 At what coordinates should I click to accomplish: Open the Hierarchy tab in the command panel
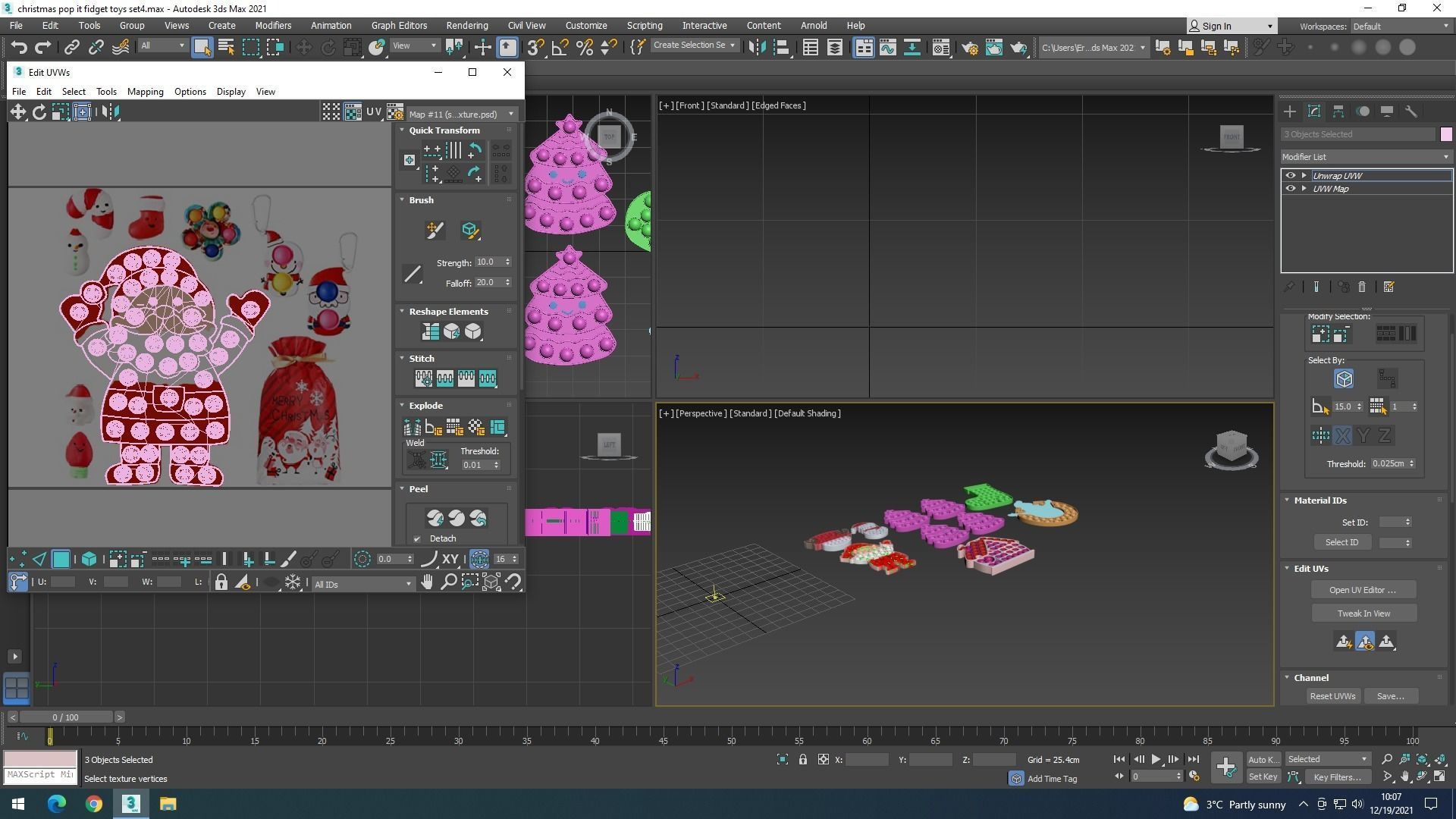coord(1338,111)
